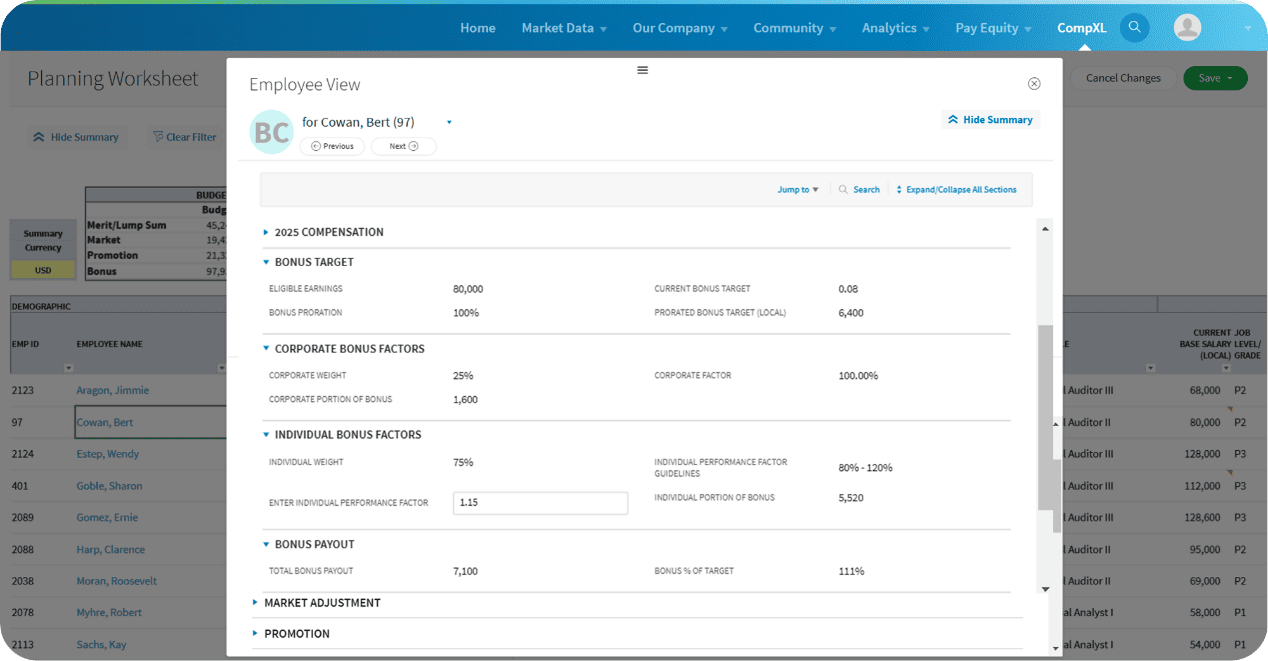The image size is (1268, 661).
Task: Open the user profile avatar icon
Action: [x=1187, y=28]
